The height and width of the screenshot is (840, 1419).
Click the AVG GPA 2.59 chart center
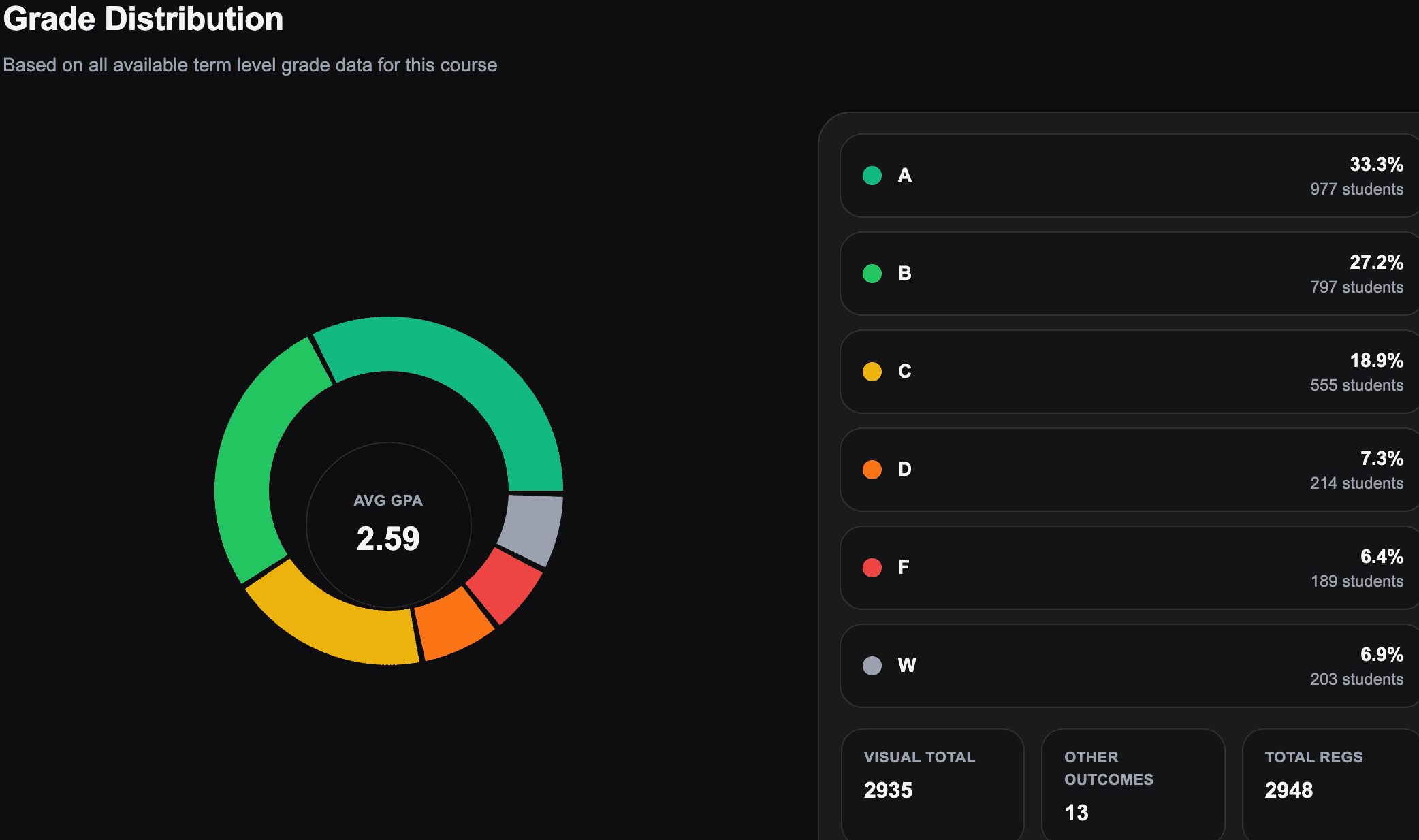(388, 524)
